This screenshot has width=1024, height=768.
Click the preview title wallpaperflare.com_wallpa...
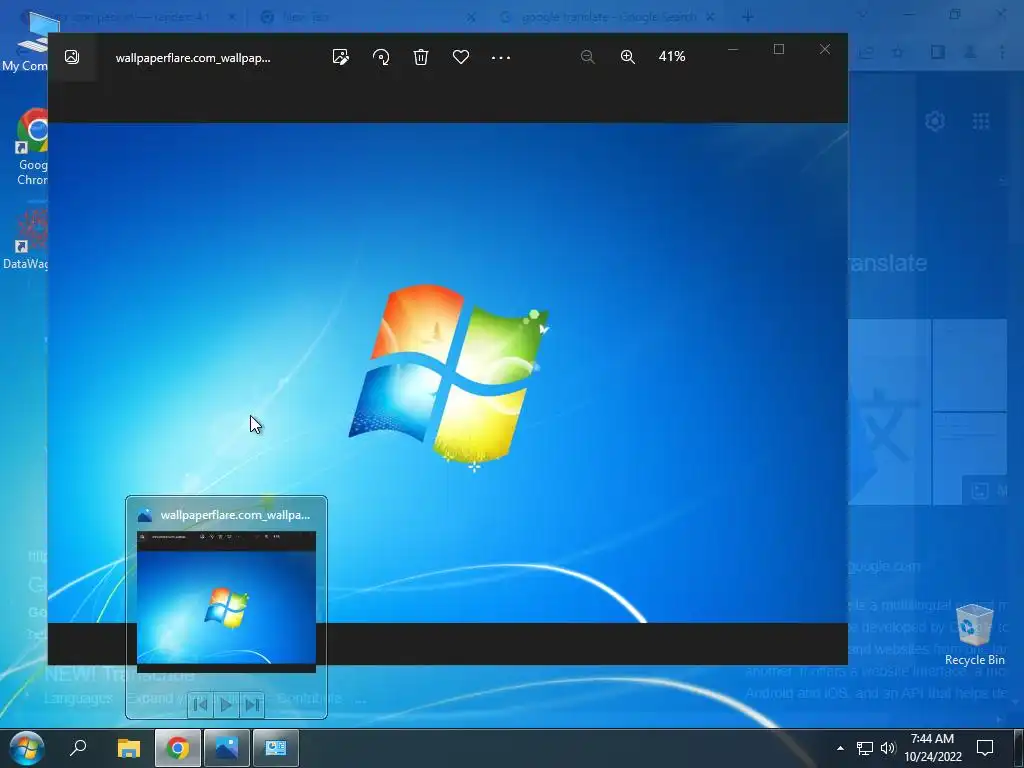[235, 515]
